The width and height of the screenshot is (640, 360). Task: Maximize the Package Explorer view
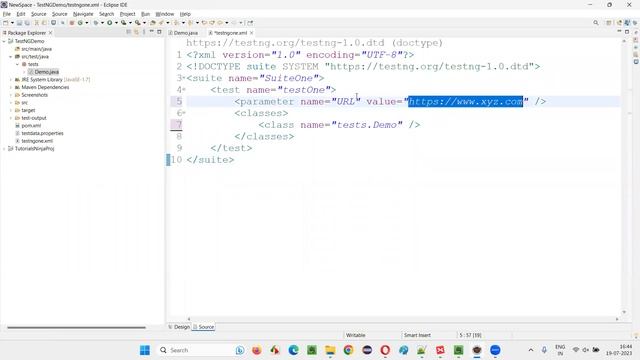[x=159, y=32]
